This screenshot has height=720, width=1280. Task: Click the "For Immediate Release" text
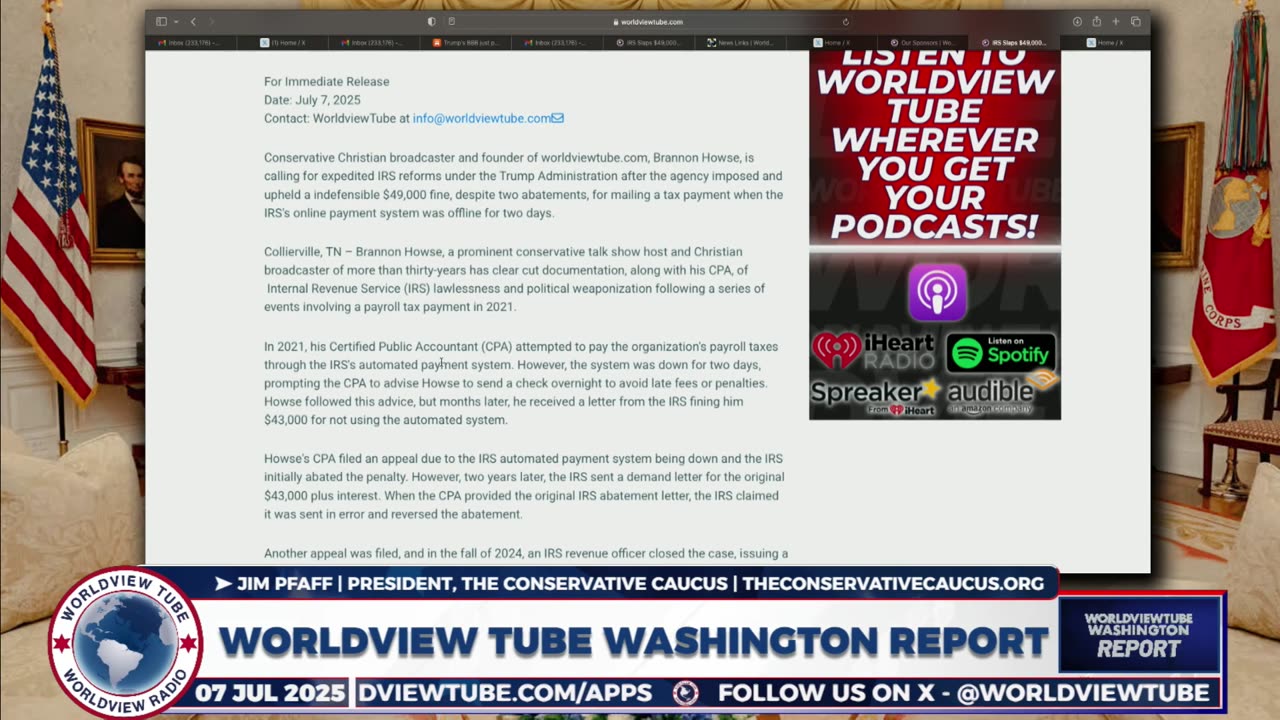327,81
